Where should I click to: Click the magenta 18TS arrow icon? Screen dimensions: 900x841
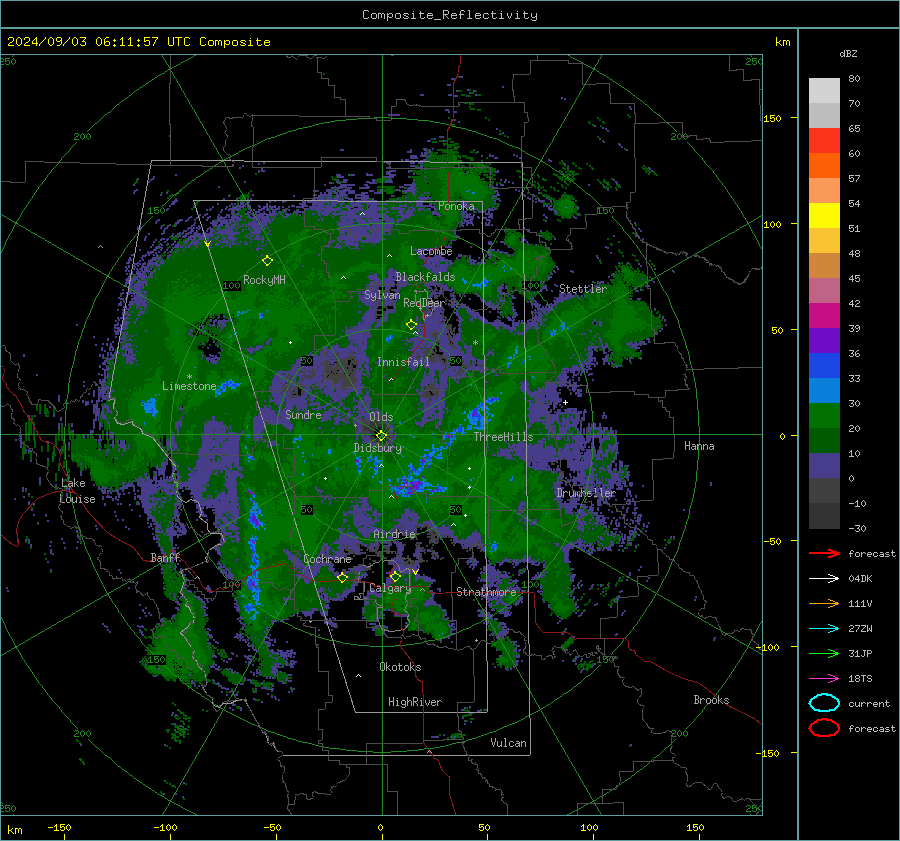824,679
